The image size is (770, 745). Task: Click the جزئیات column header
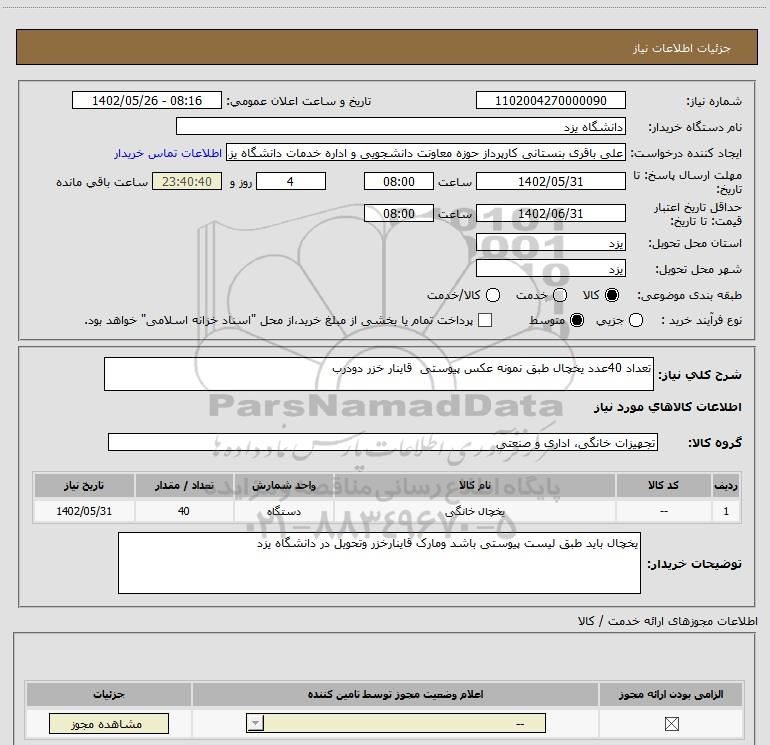click(109, 694)
